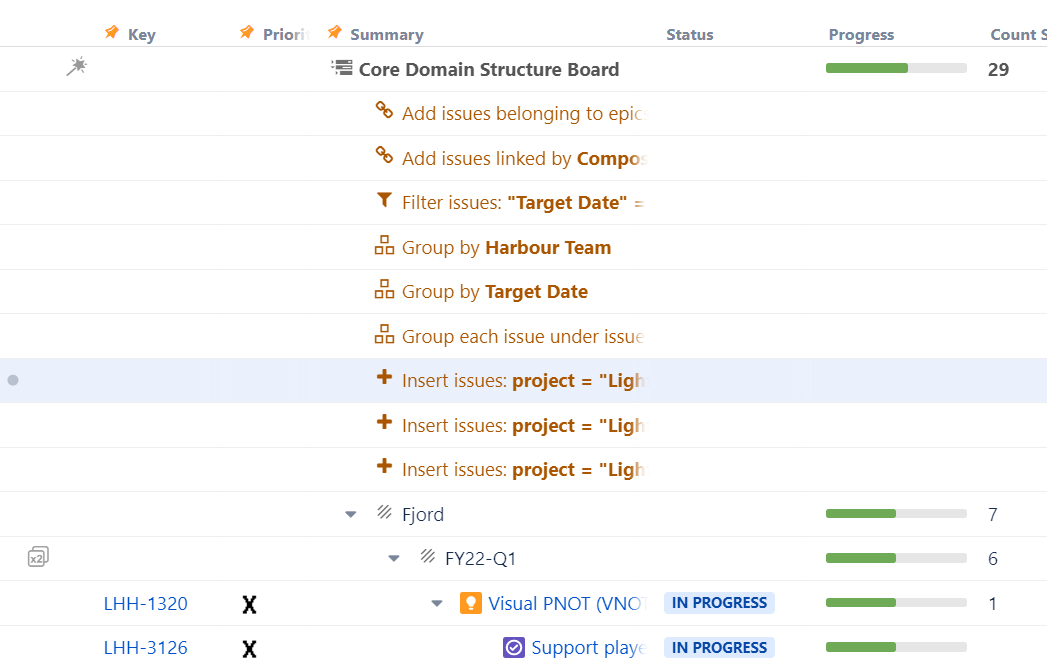Sort by the Status column header

(x=690, y=35)
